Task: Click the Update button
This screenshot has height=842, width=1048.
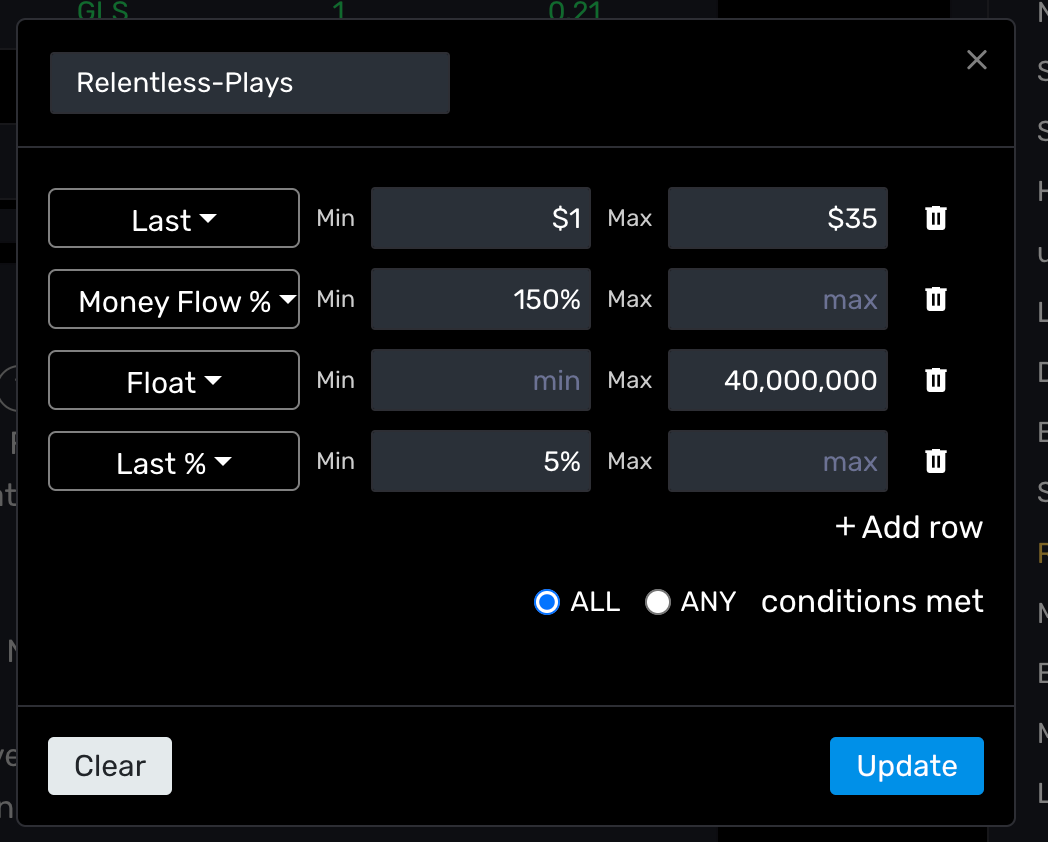Action: click(906, 766)
